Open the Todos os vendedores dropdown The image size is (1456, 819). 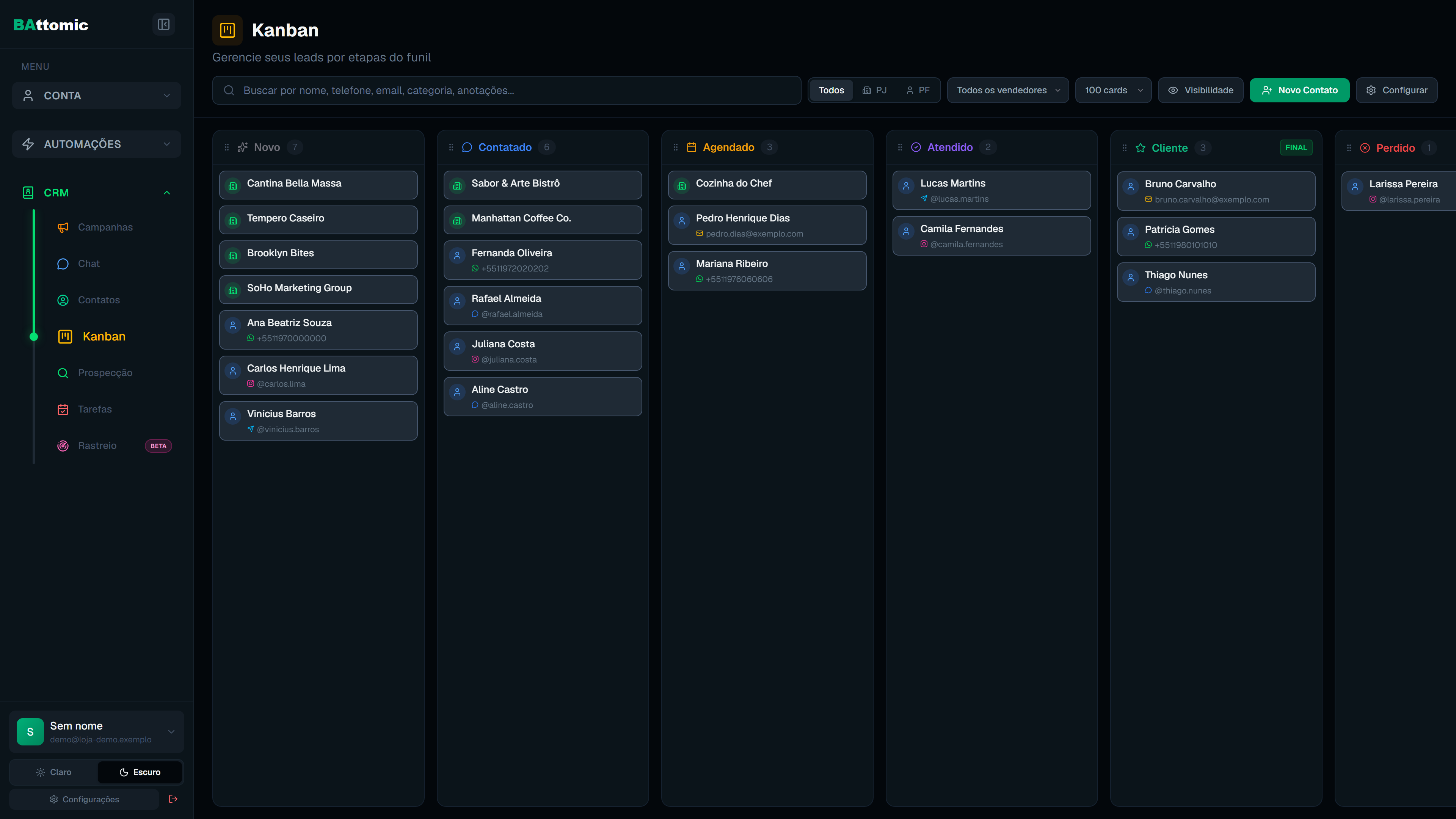[x=1008, y=91]
